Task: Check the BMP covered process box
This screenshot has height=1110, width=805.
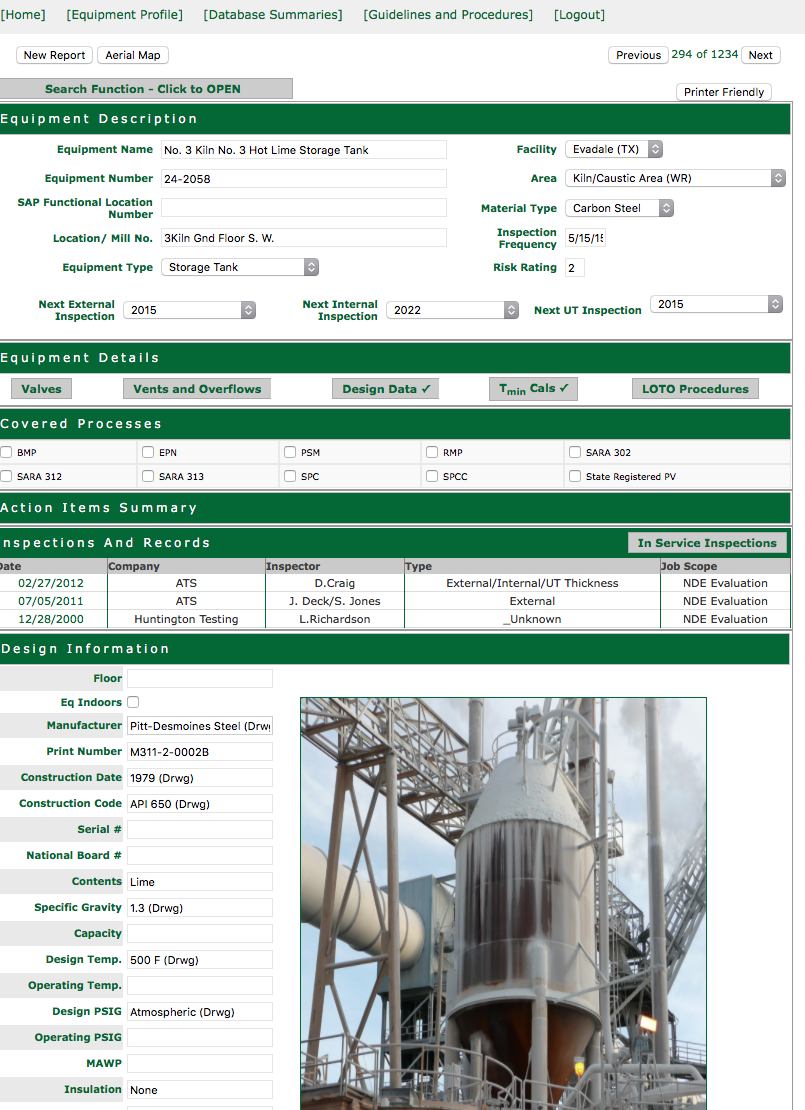Action: click(x=7, y=452)
